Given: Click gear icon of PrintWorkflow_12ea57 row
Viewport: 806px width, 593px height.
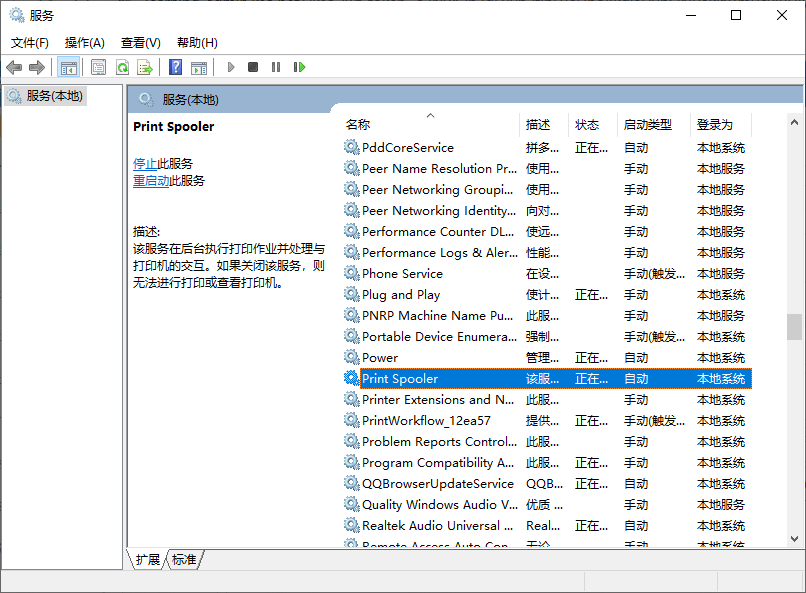Looking at the screenshot, I should [352, 420].
